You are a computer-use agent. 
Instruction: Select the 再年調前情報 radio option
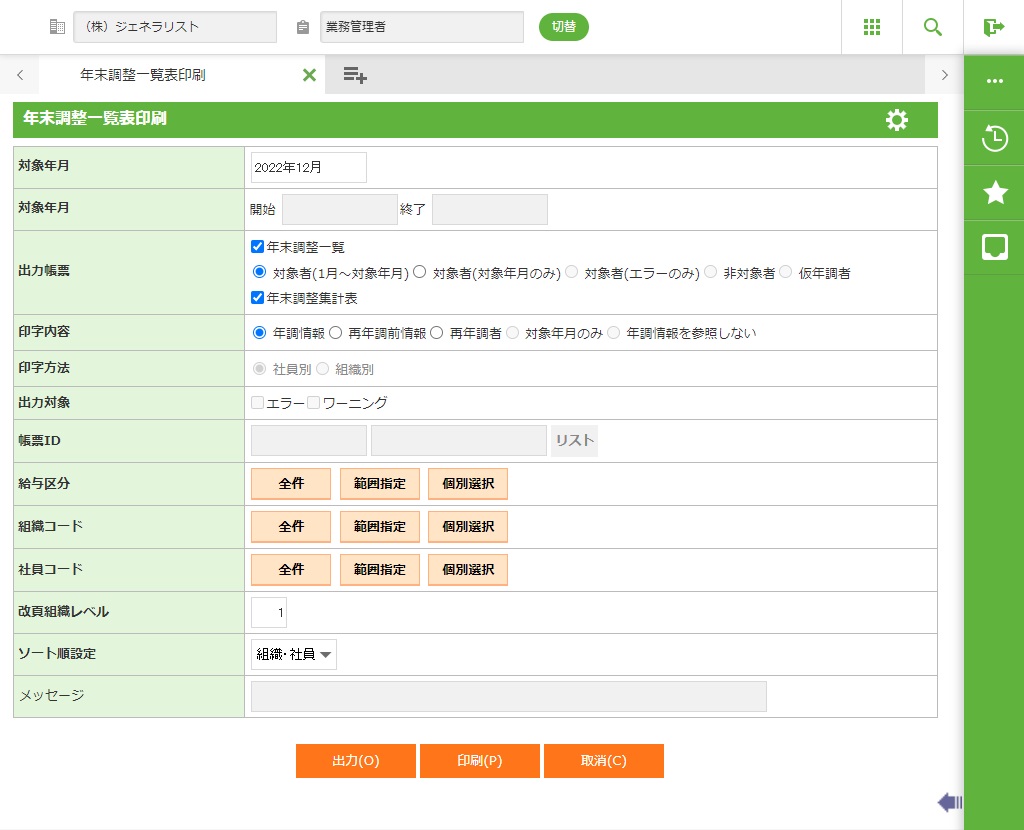[336, 333]
